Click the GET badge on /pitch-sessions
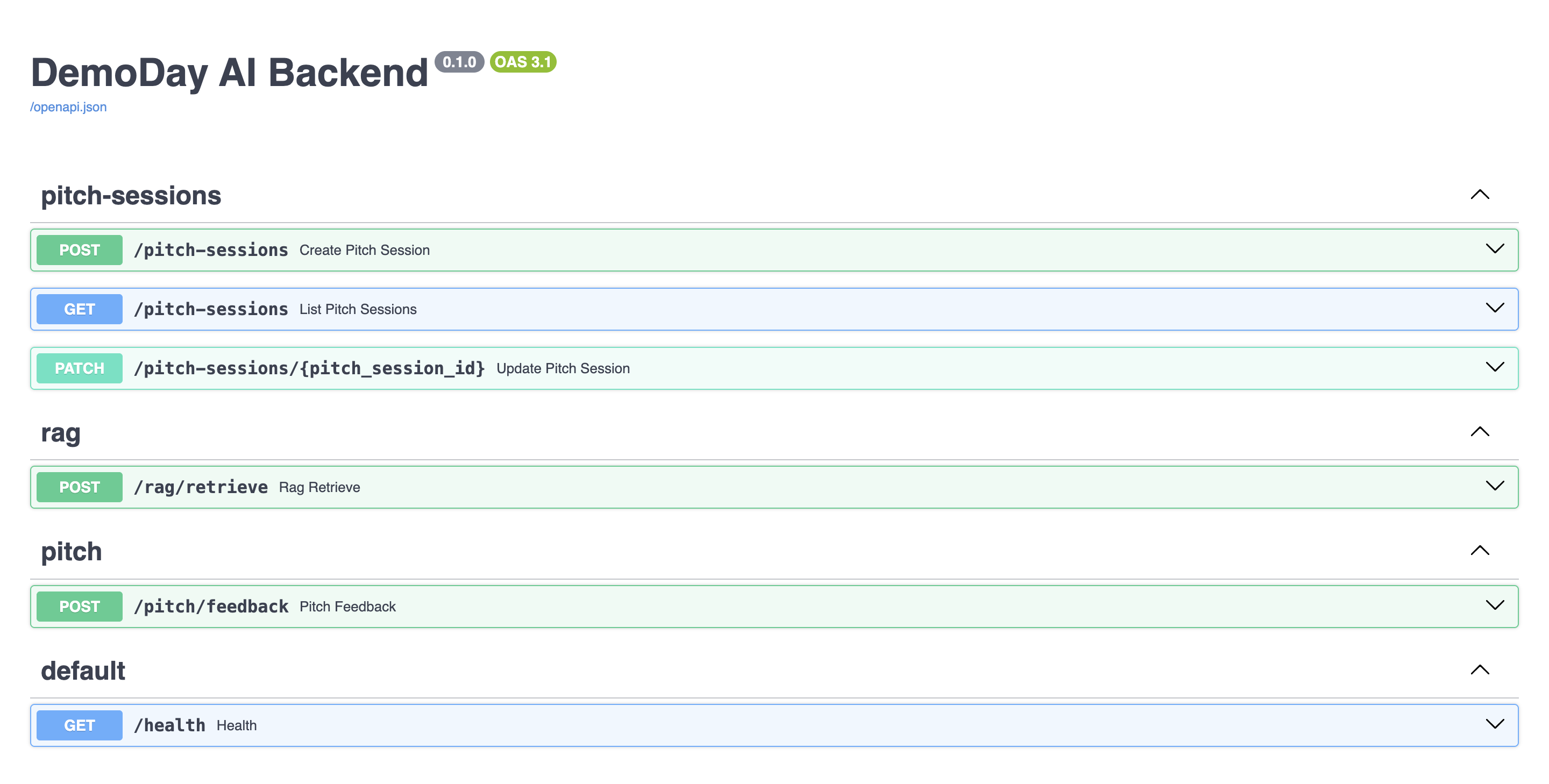This screenshot has width=1549, height=784. click(x=79, y=309)
